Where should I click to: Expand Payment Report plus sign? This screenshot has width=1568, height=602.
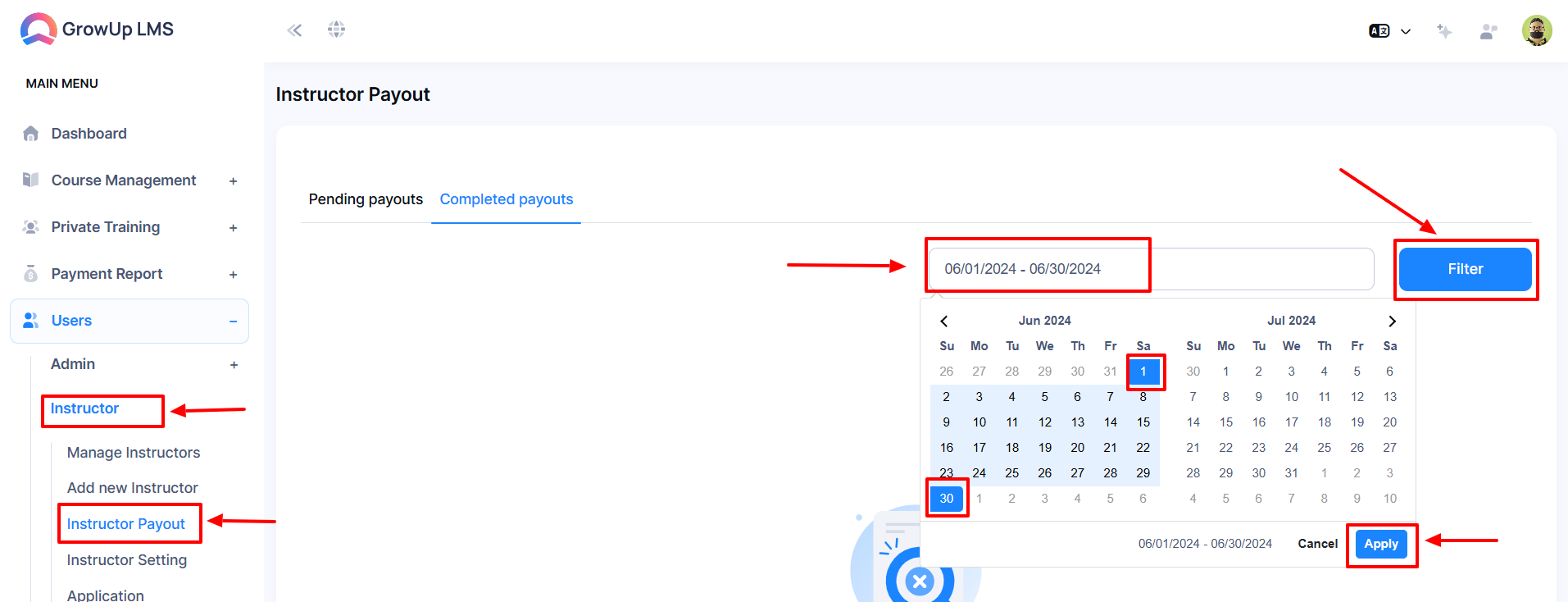click(234, 275)
